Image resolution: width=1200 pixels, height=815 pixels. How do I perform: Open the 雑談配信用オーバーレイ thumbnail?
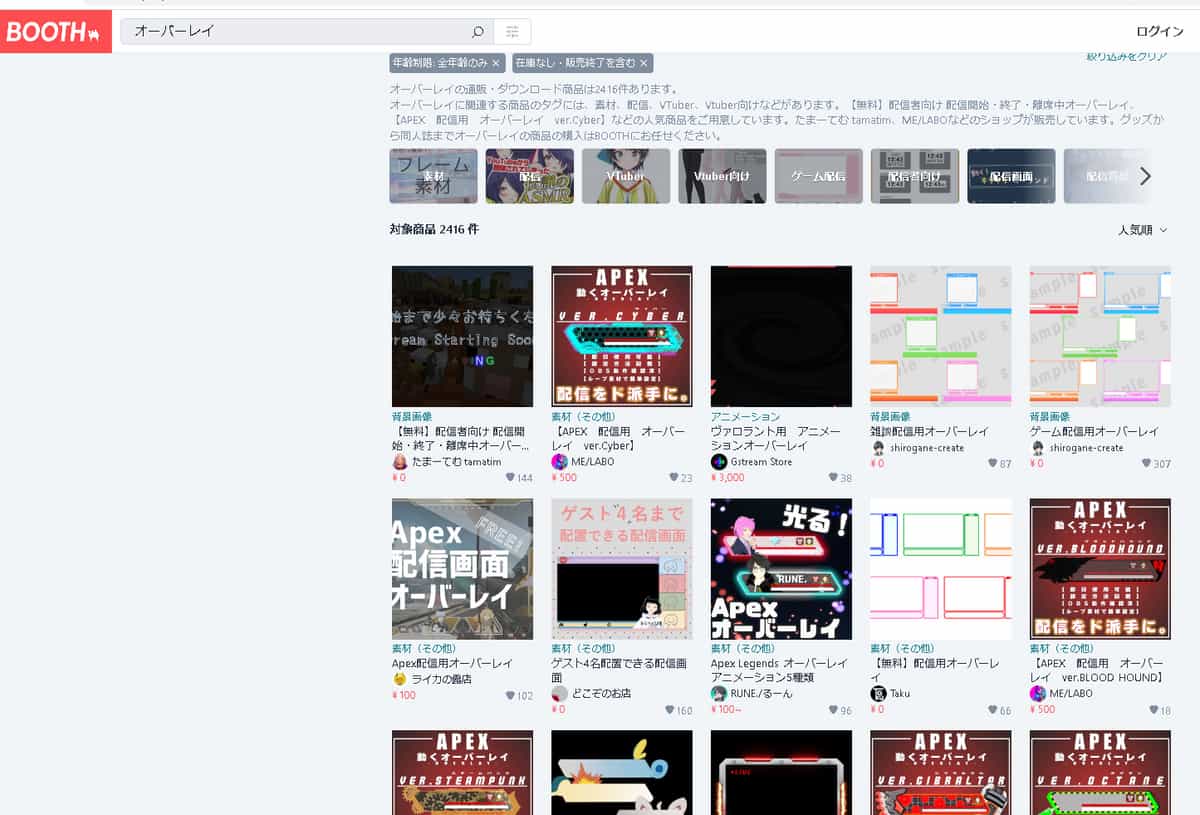tap(941, 336)
